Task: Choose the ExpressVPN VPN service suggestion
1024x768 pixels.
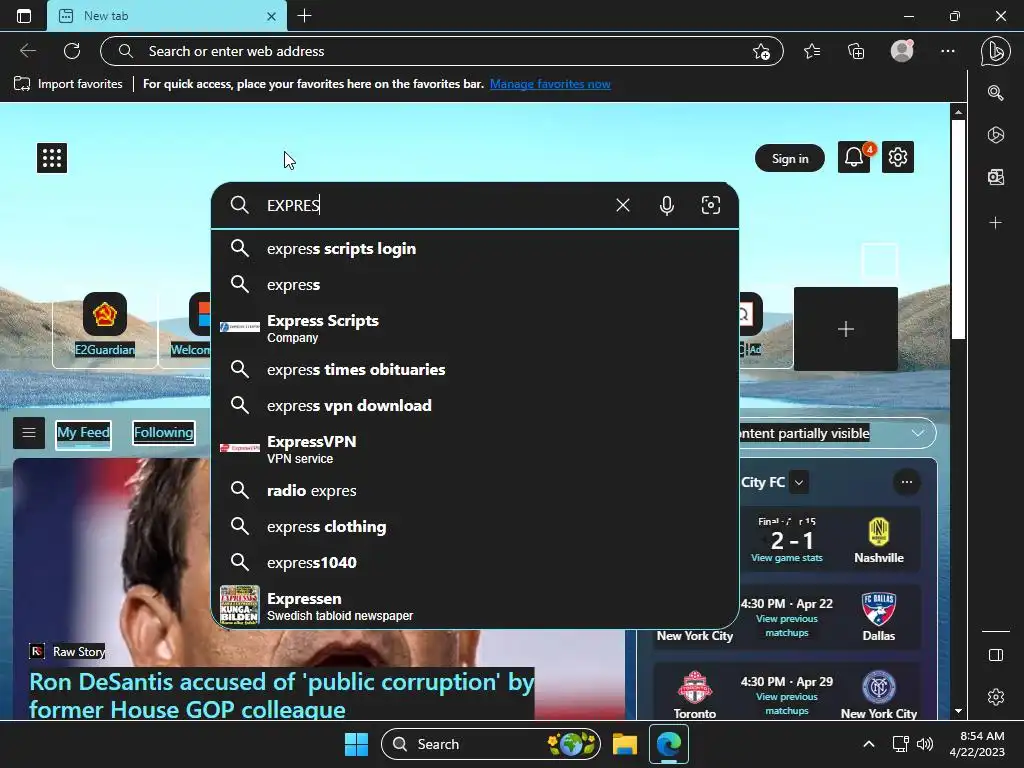Action: tap(475, 449)
